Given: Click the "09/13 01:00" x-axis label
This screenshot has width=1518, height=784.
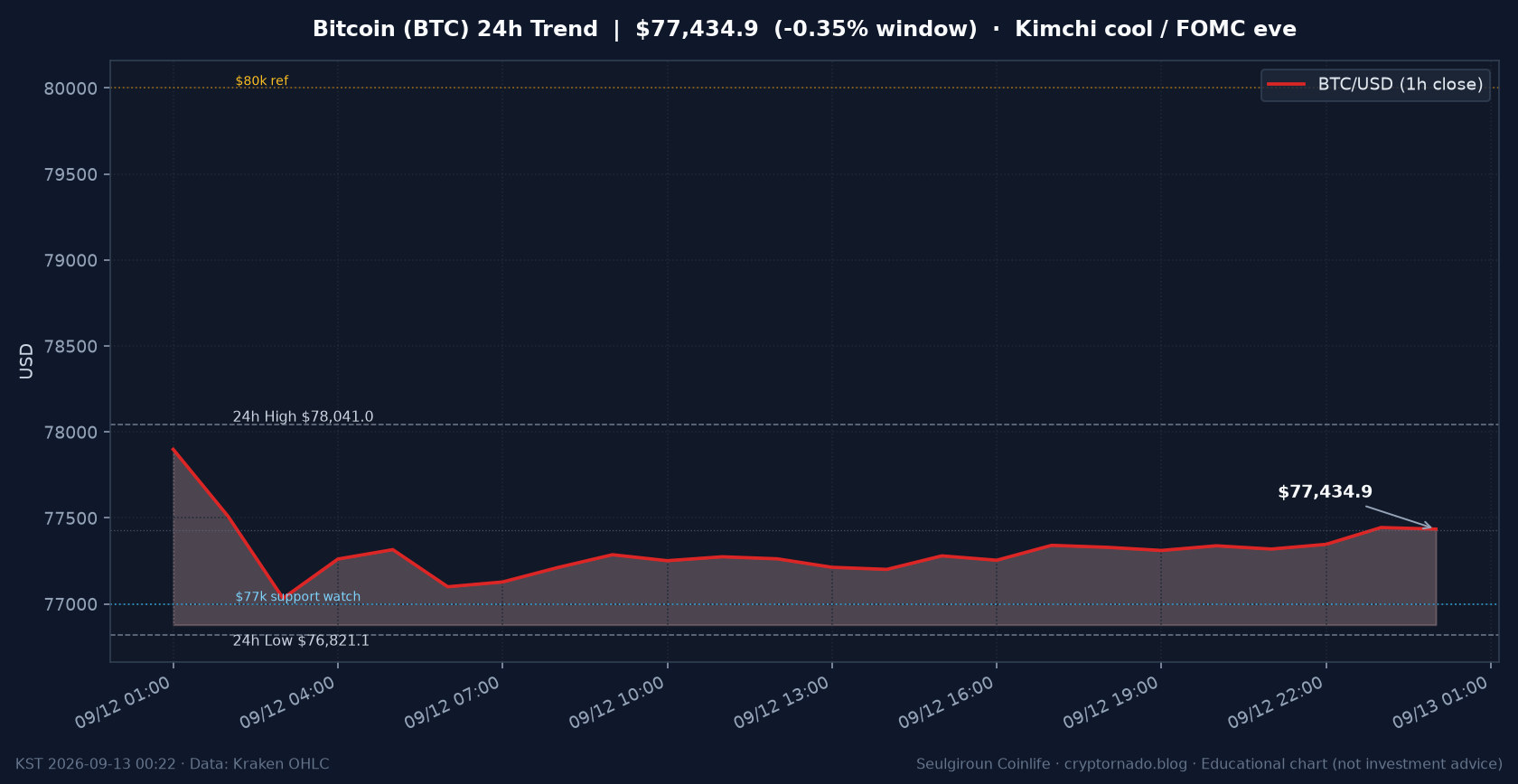Looking at the screenshot, I should (1440, 703).
